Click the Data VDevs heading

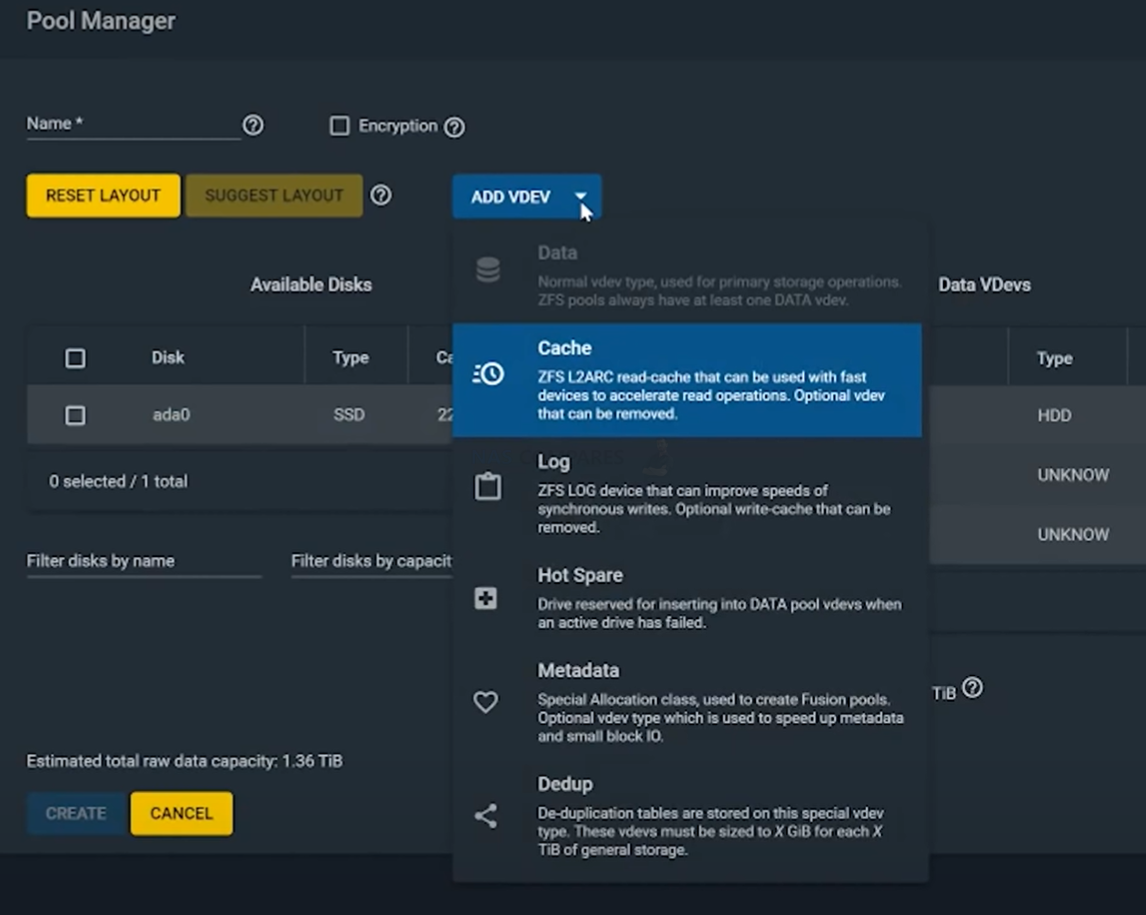coord(984,284)
